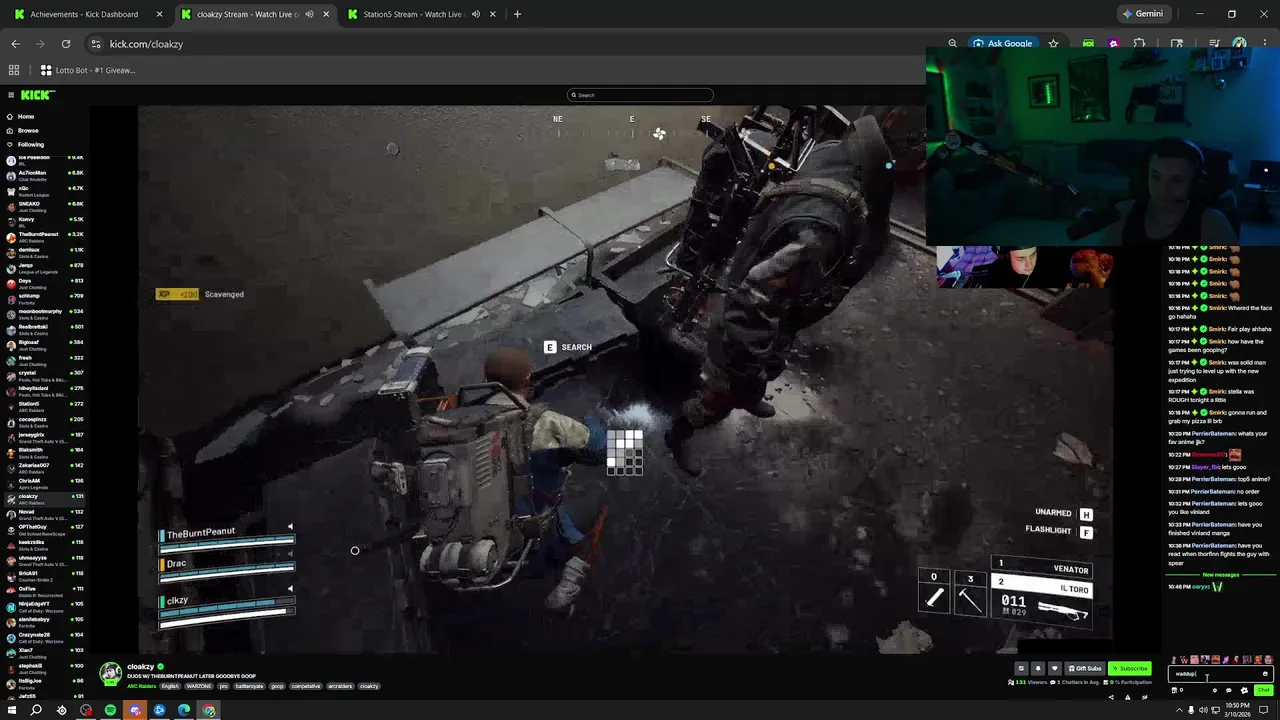Screen dimensions: 1280x720
Task: Open OPThatGuy channel in sidebar
Action: point(44,529)
